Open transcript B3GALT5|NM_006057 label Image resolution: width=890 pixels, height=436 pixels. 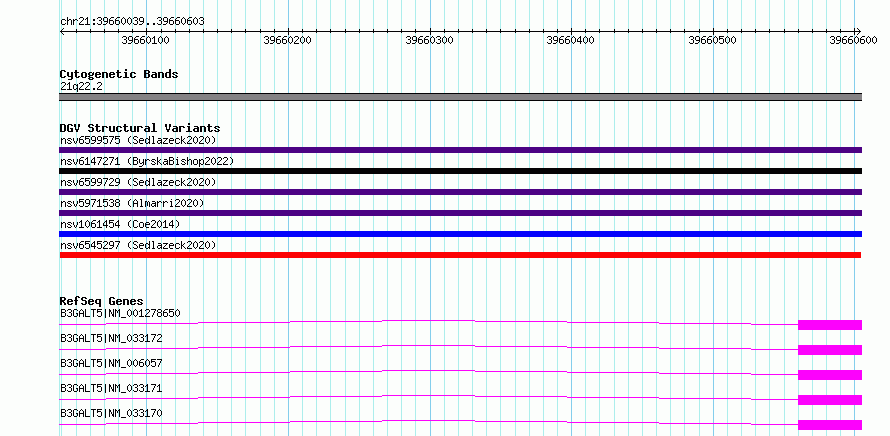(x=111, y=363)
